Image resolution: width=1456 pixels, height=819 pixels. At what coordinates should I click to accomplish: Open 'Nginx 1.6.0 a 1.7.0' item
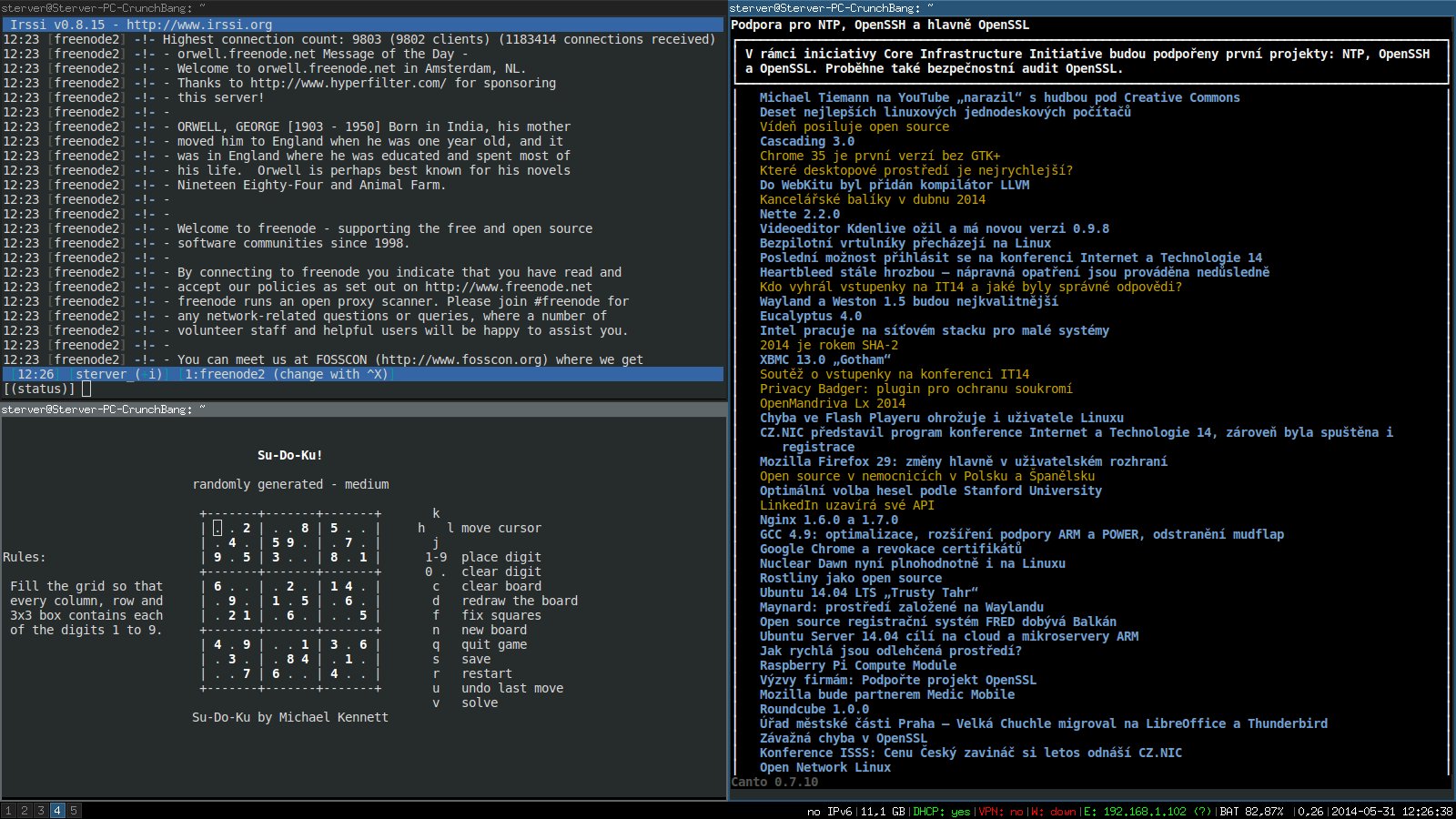coord(829,520)
